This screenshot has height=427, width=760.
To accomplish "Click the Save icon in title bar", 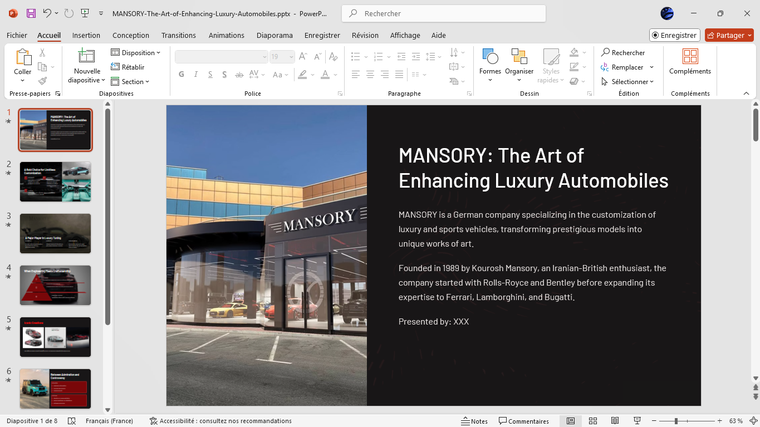I will [x=31, y=13].
